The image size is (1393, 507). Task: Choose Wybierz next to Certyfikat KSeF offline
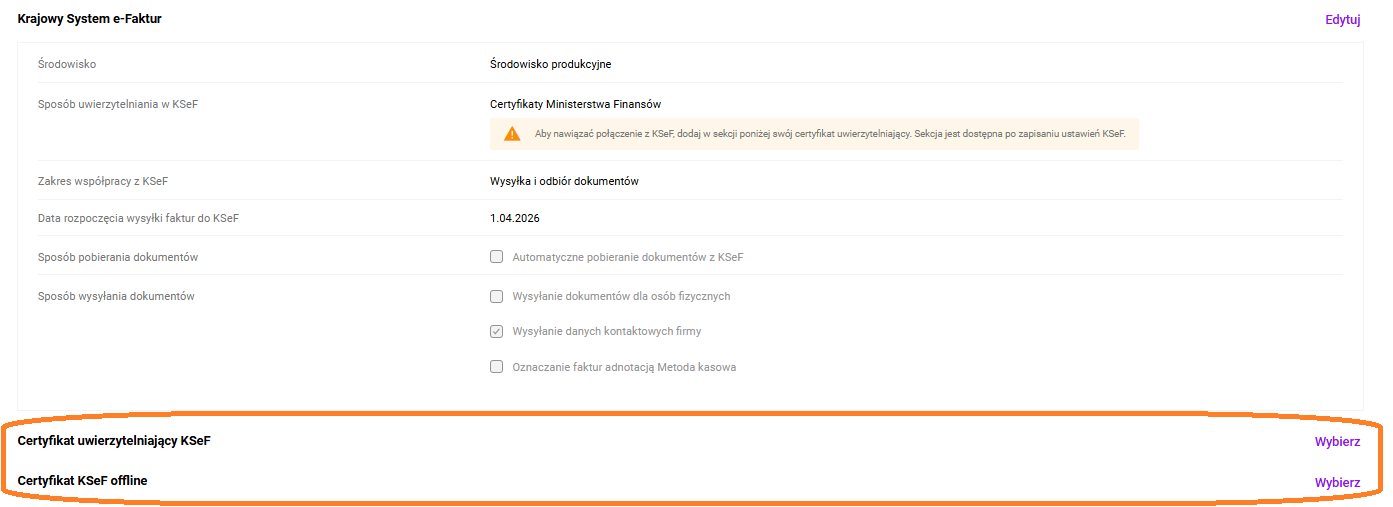click(1337, 482)
